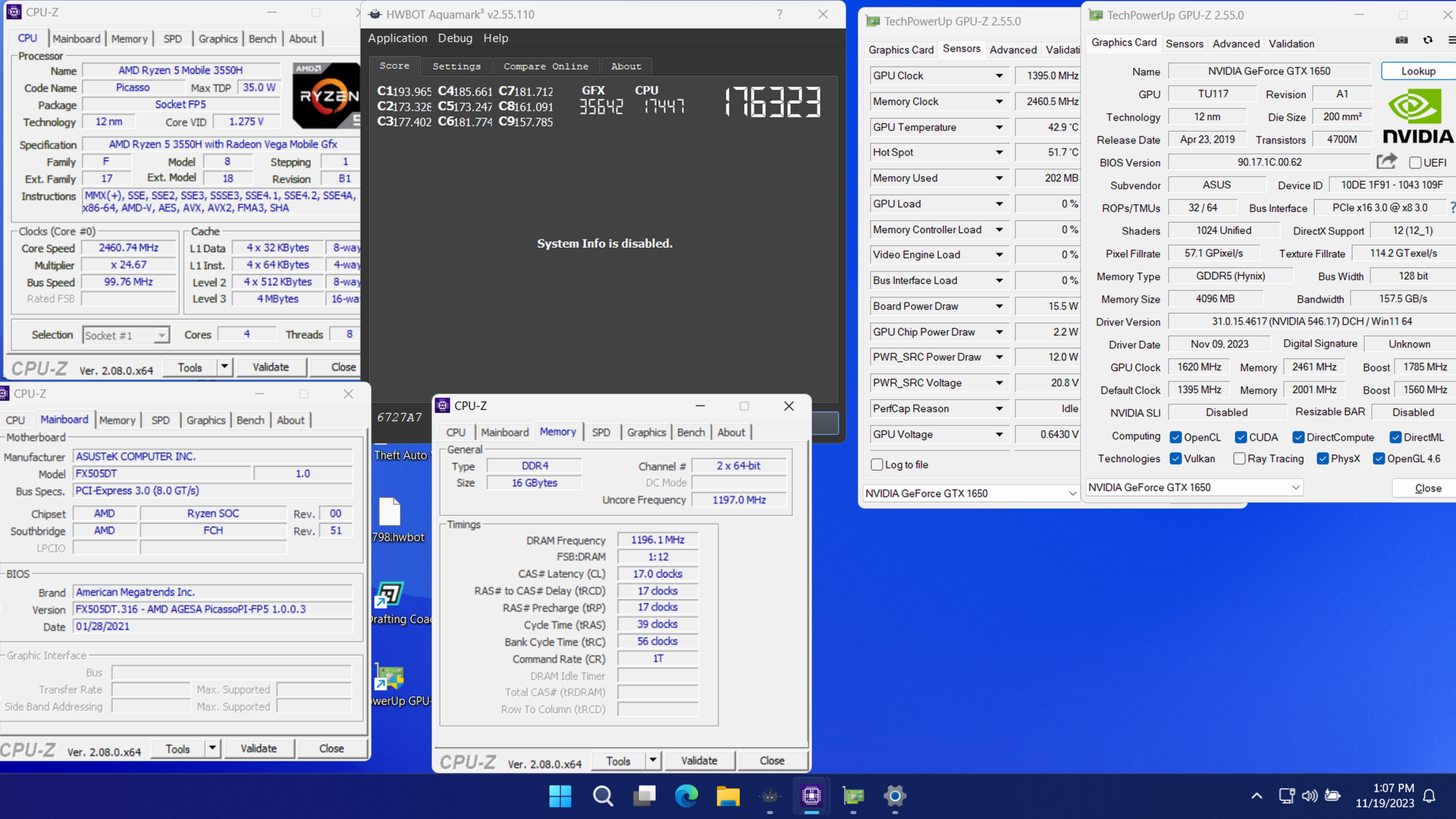Screen dimensions: 1456x819
Task: Enable the Log to file checkbox
Action: [877, 465]
